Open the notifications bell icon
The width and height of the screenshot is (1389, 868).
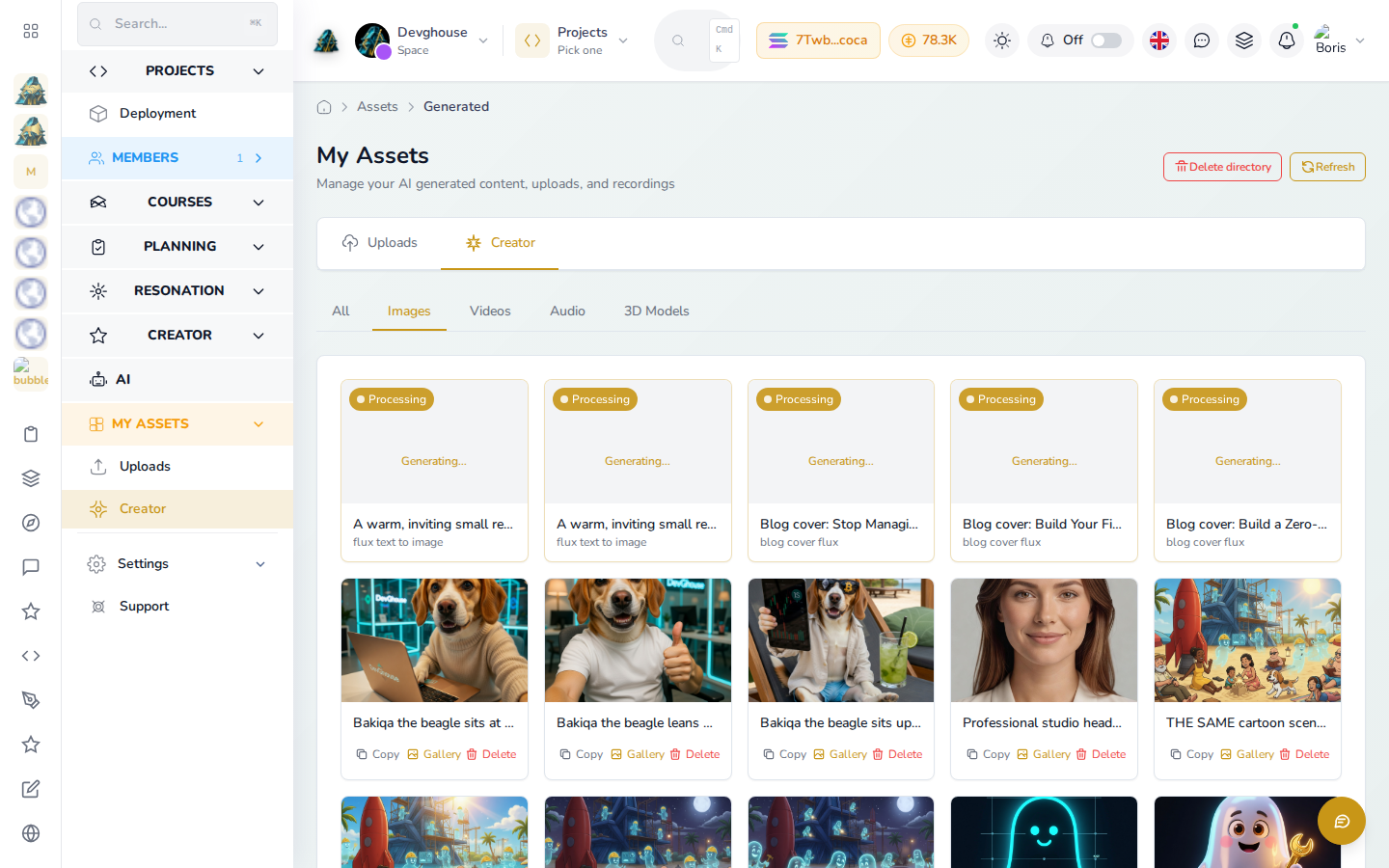pyautogui.click(x=1287, y=41)
